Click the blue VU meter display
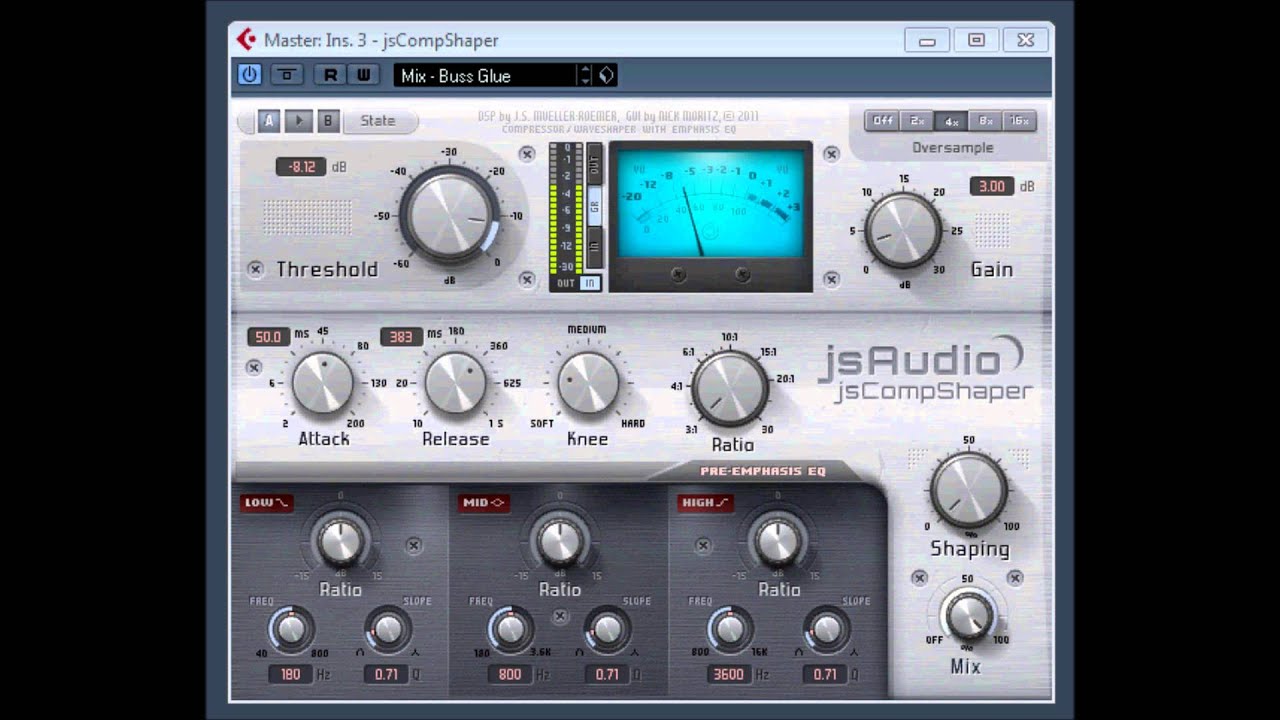Viewport: 1280px width, 720px height. click(710, 205)
